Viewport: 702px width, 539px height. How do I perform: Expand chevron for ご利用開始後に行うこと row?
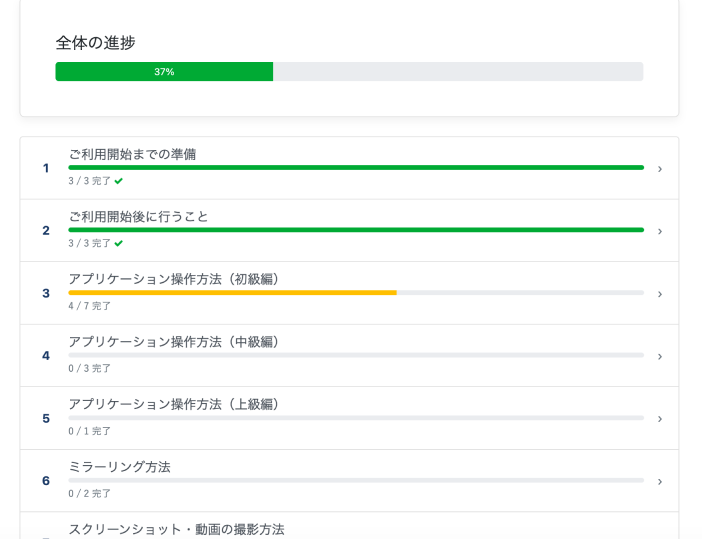click(659, 231)
